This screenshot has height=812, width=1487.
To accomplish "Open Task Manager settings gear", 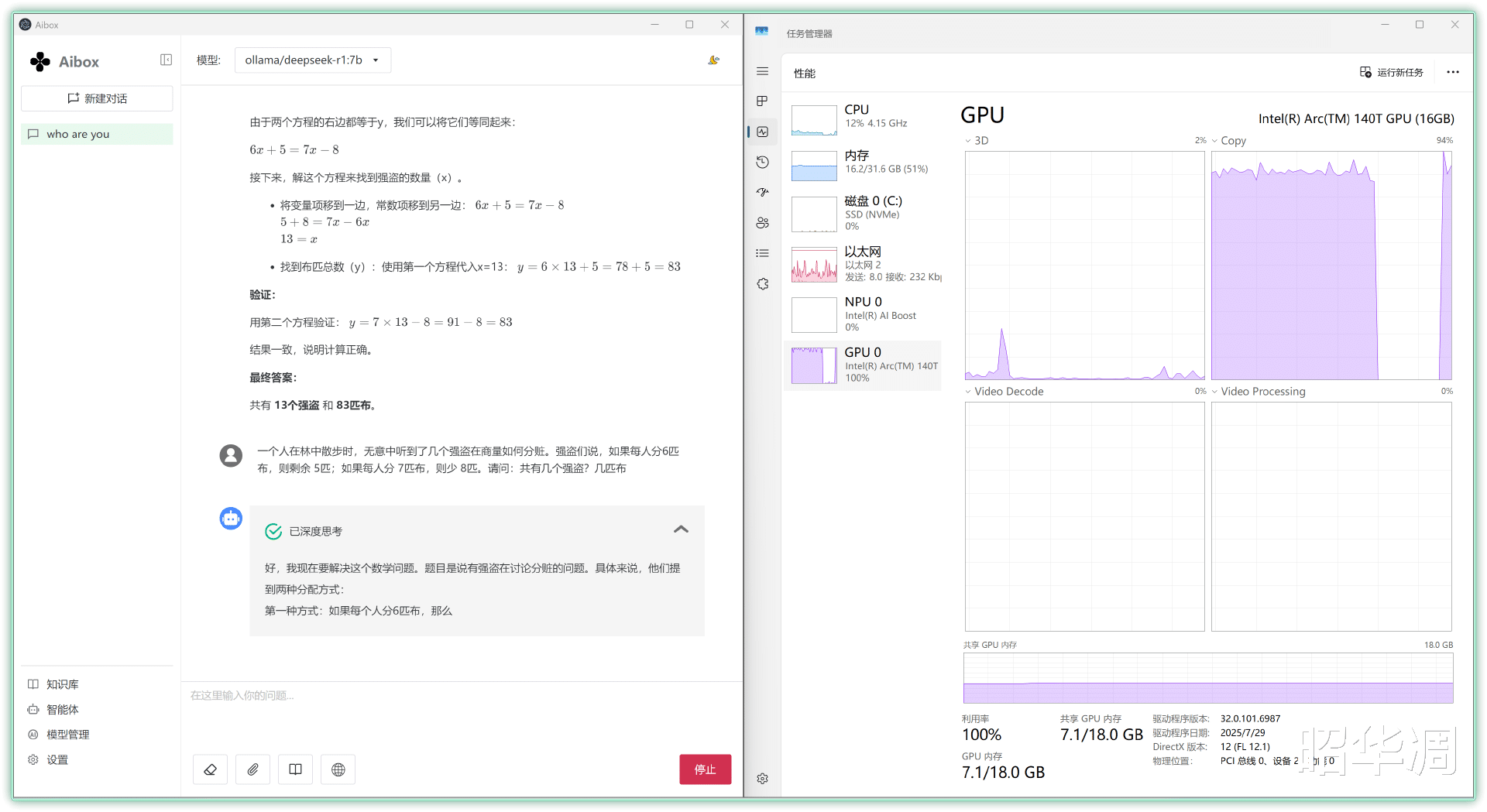I will pyautogui.click(x=763, y=779).
